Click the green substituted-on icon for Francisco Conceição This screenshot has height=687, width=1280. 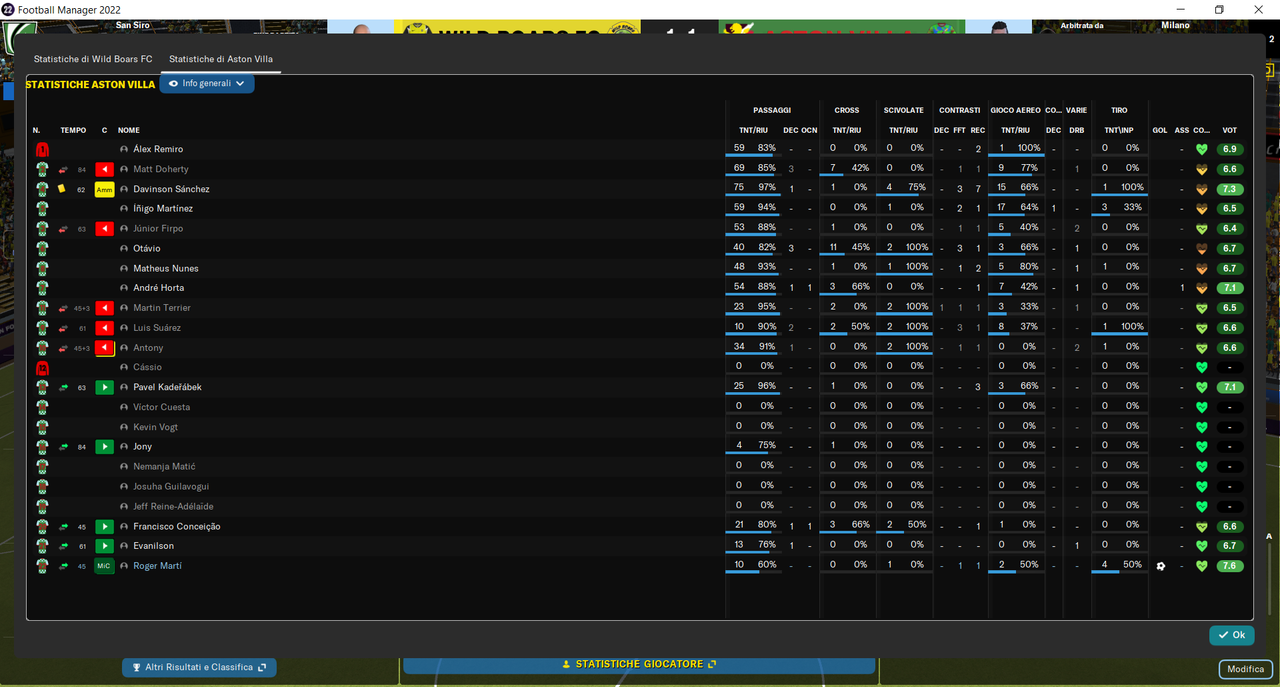[x=104, y=526]
